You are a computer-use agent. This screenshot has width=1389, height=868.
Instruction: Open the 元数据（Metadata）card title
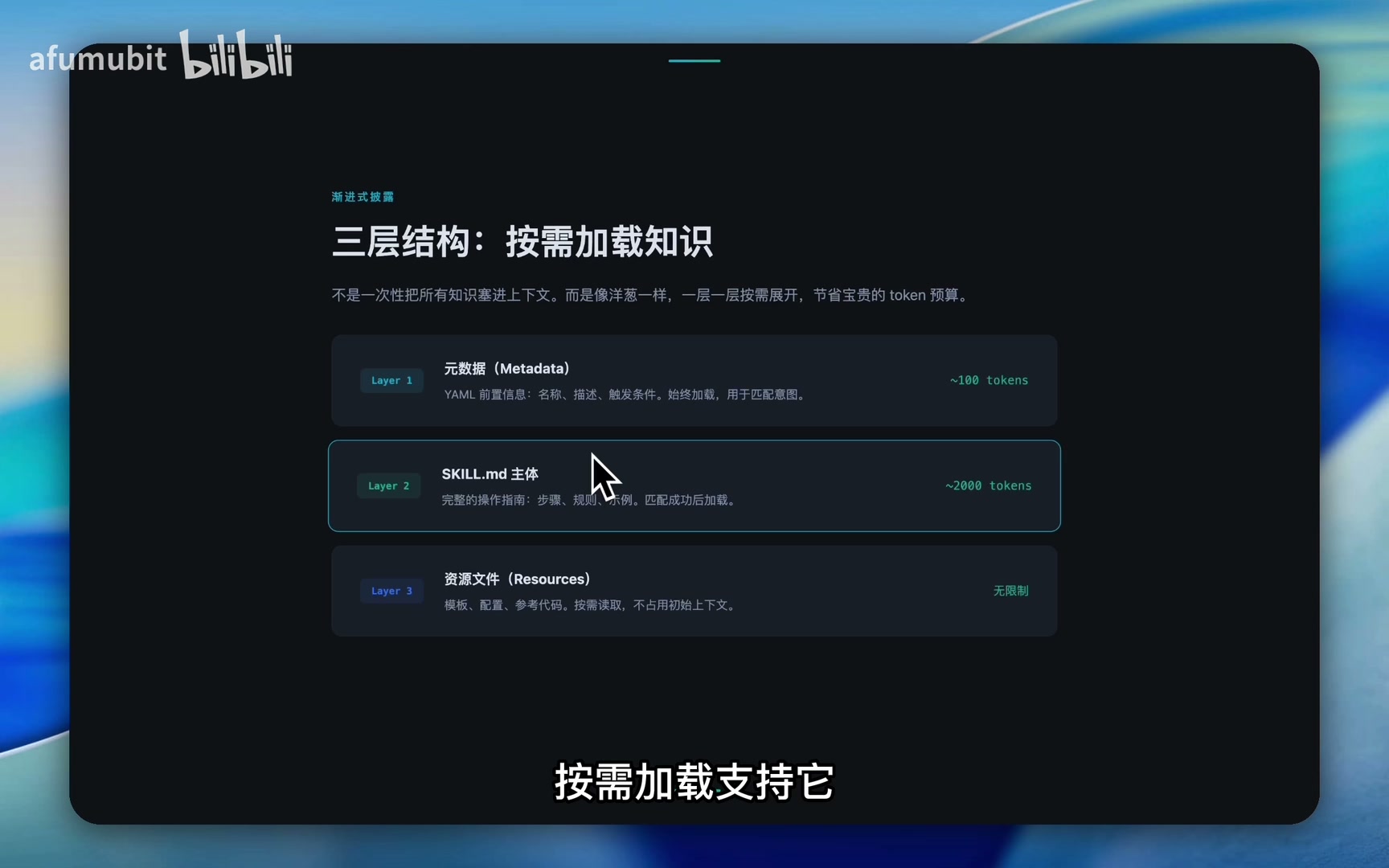506,368
